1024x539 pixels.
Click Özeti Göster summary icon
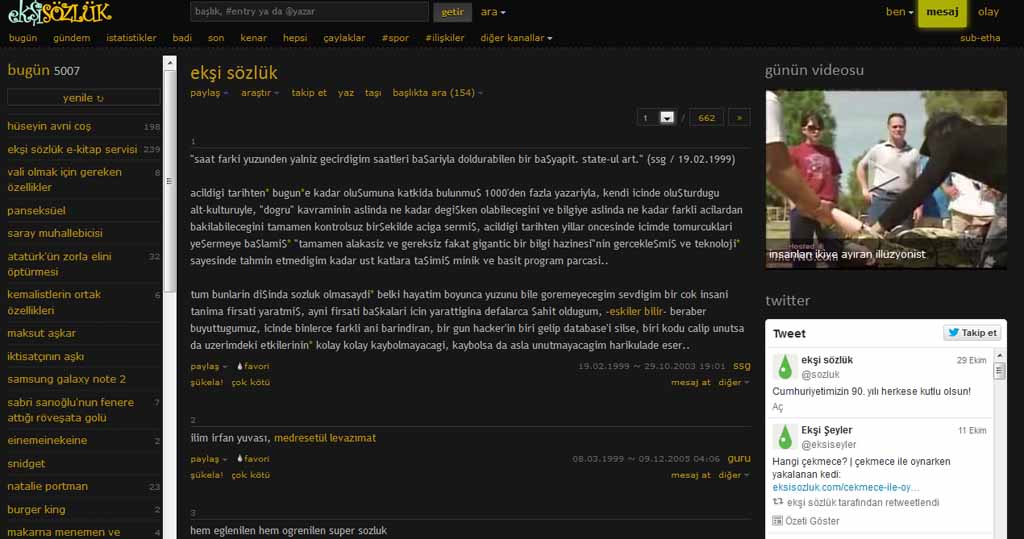point(777,521)
